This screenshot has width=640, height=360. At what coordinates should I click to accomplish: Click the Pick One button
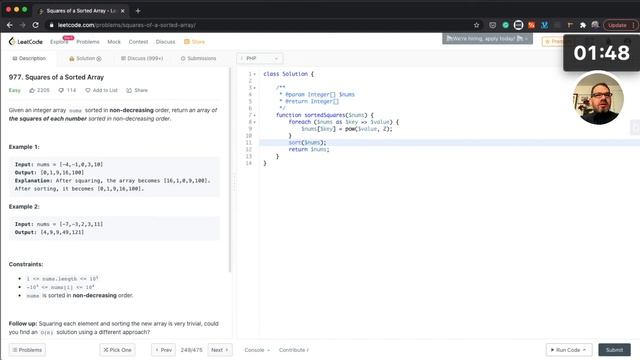pyautogui.click(x=118, y=350)
